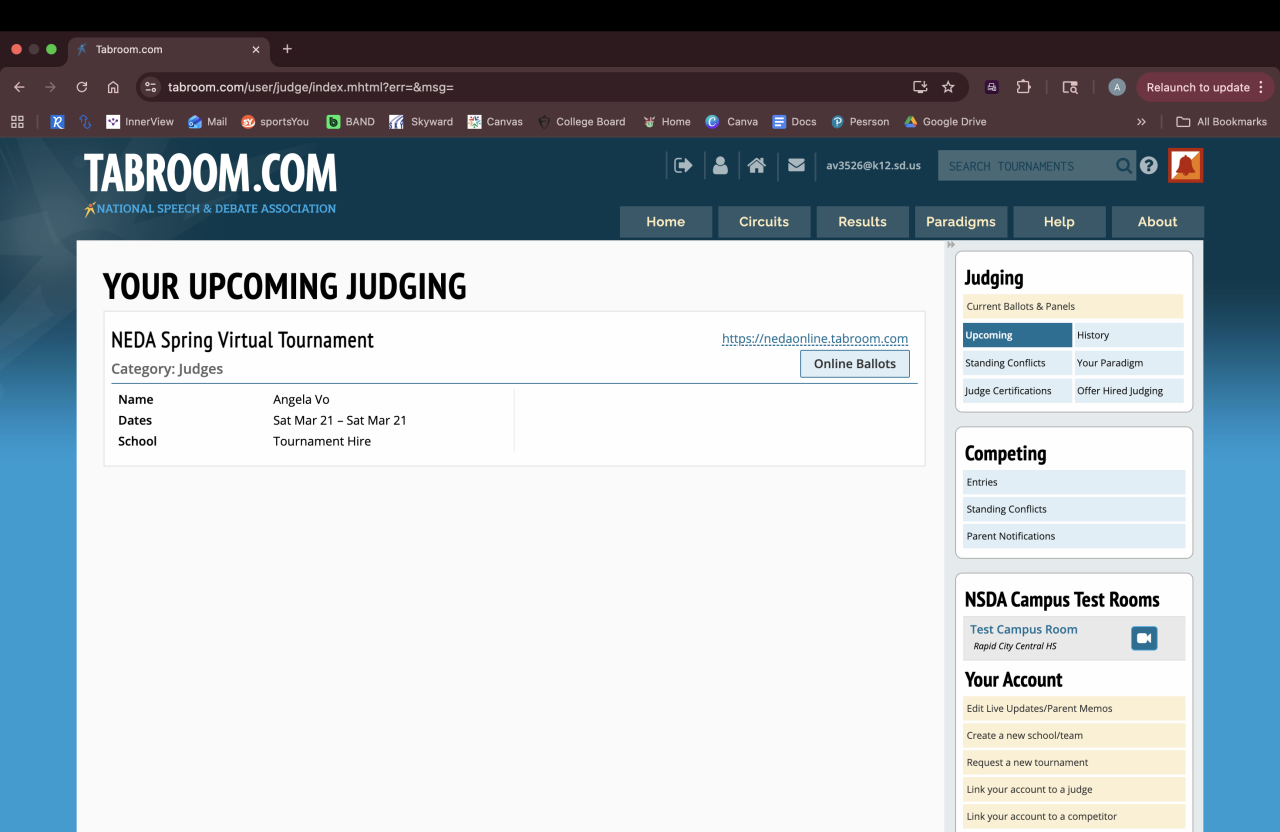Open the Paradigms navigation tab
Viewport: 1280px width, 832px height.
click(x=961, y=222)
